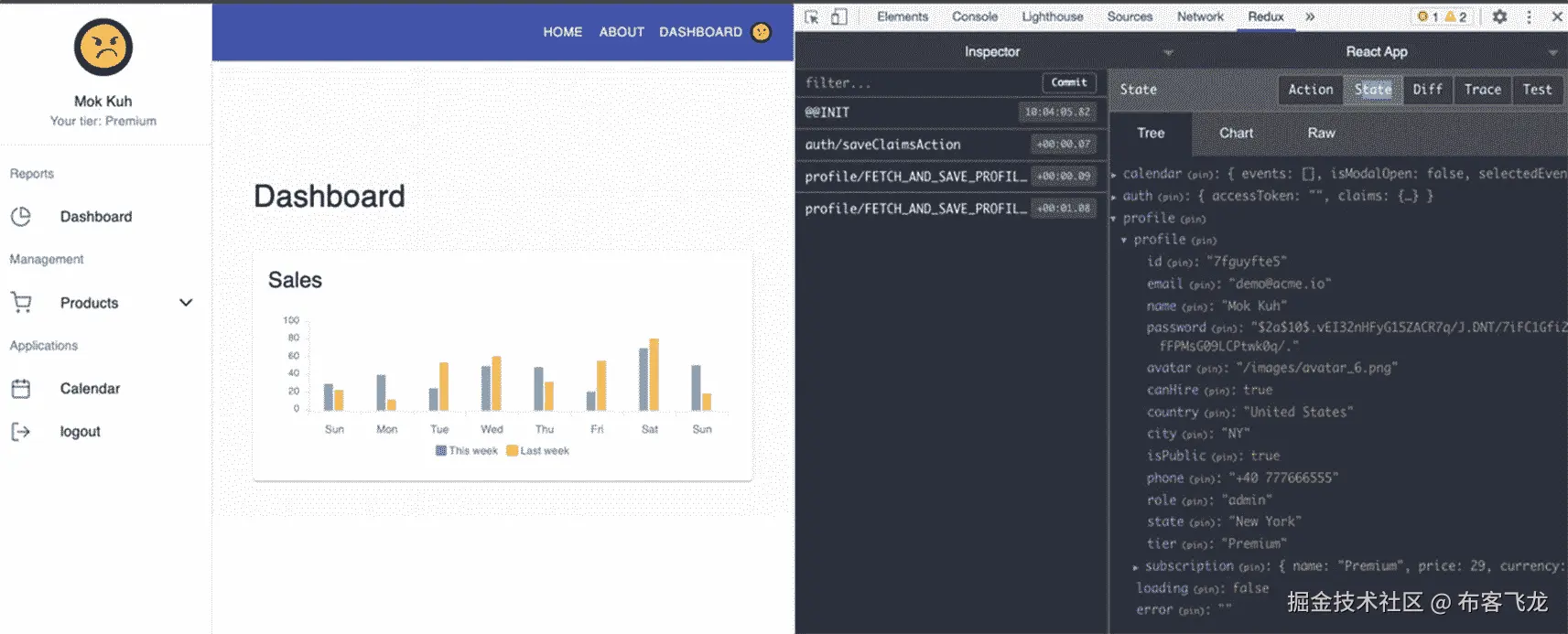
Task: Expand the auth state tree node
Action: (x=1114, y=196)
